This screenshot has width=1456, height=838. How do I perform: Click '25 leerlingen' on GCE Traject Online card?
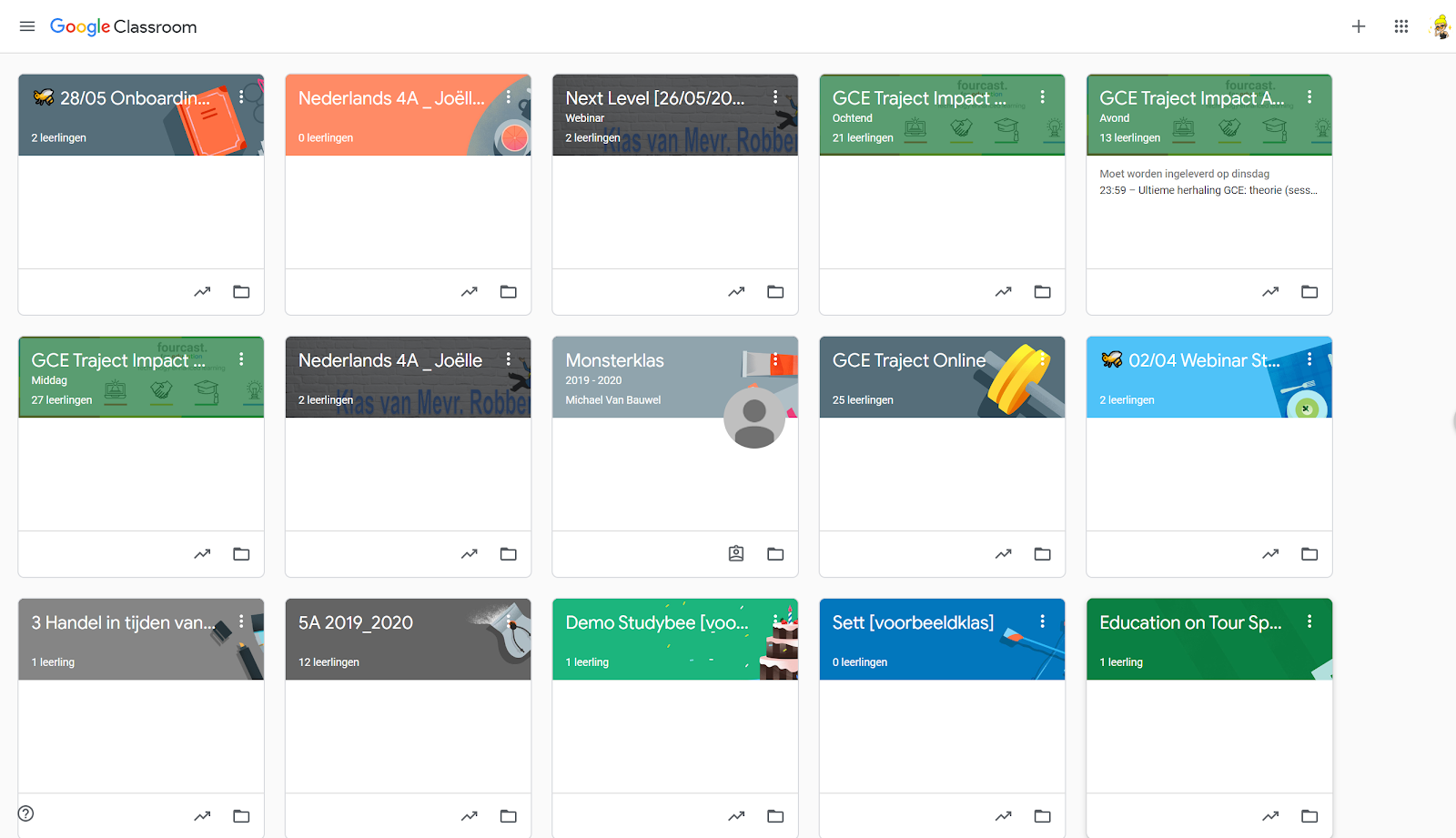(x=863, y=400)
